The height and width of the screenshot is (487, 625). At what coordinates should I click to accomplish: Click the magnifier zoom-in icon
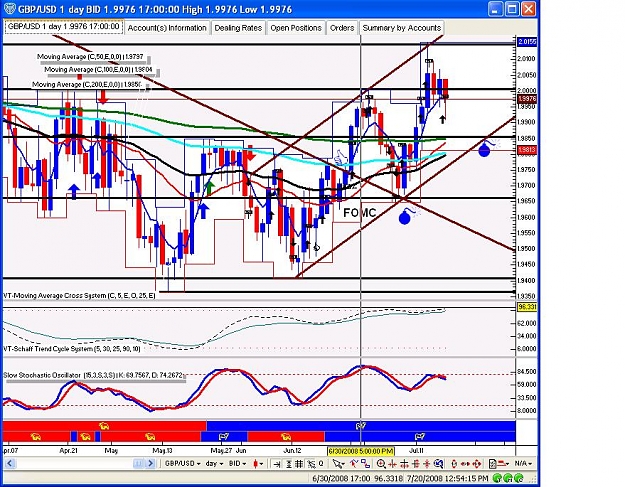[x=381, y=464]
